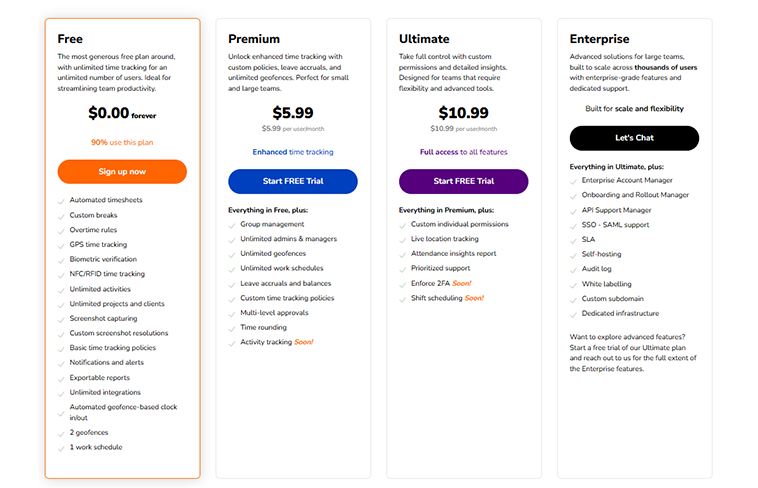The image size is (758, 488).
Task: Click checkmark icon beside Group management
Action: pyautogui.click(x=232, y=225)
